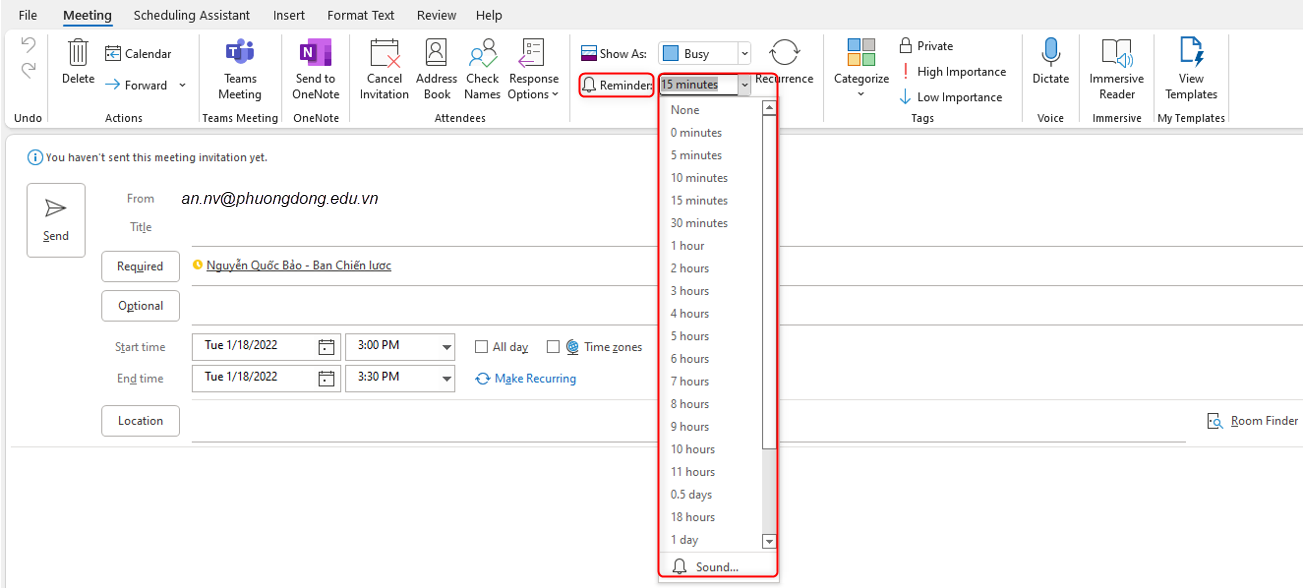Click the Optional button
The image size is (1304, 588).
click(x=140, y=306)
